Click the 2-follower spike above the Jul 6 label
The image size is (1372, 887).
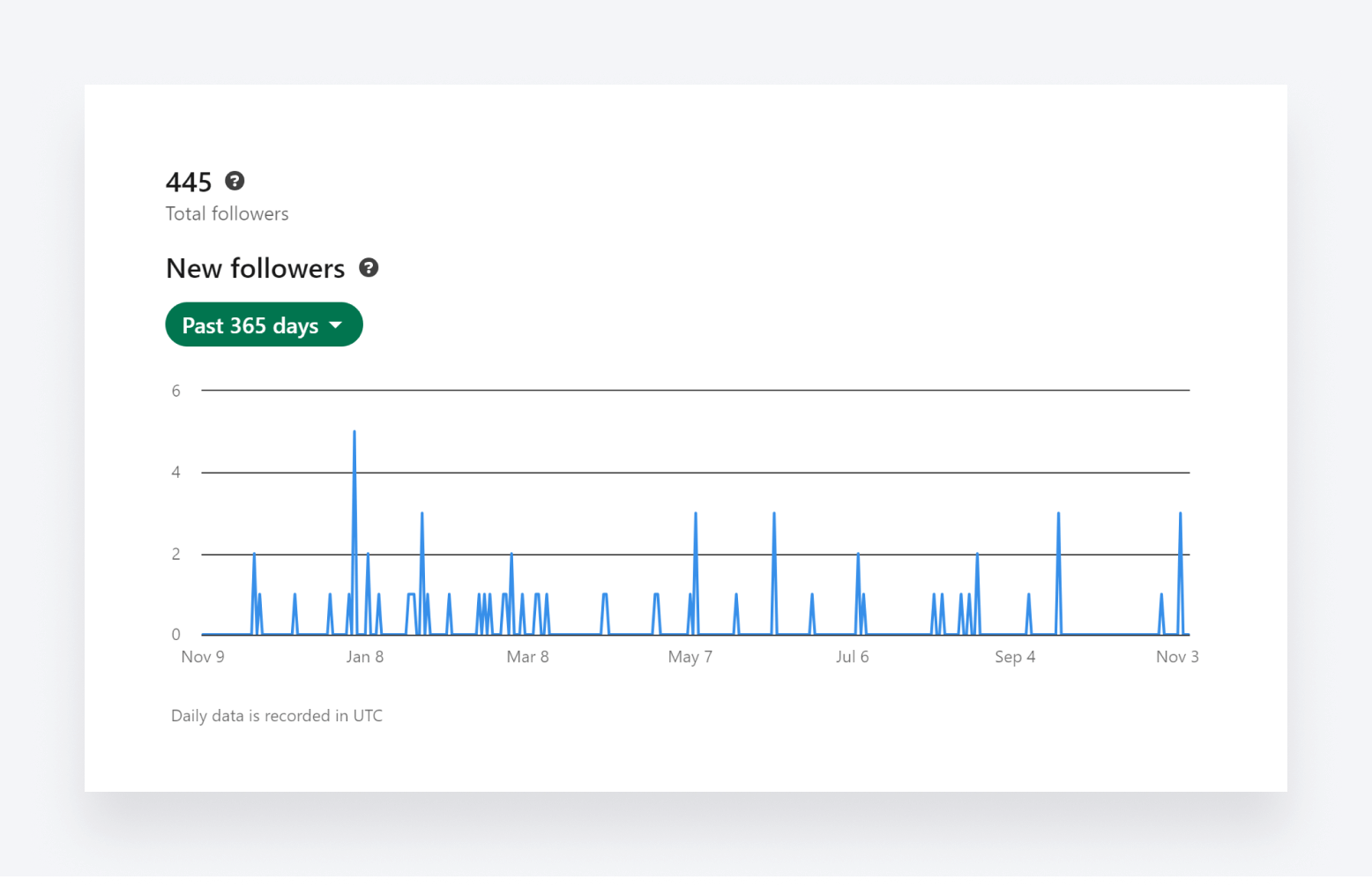point(858,557)
